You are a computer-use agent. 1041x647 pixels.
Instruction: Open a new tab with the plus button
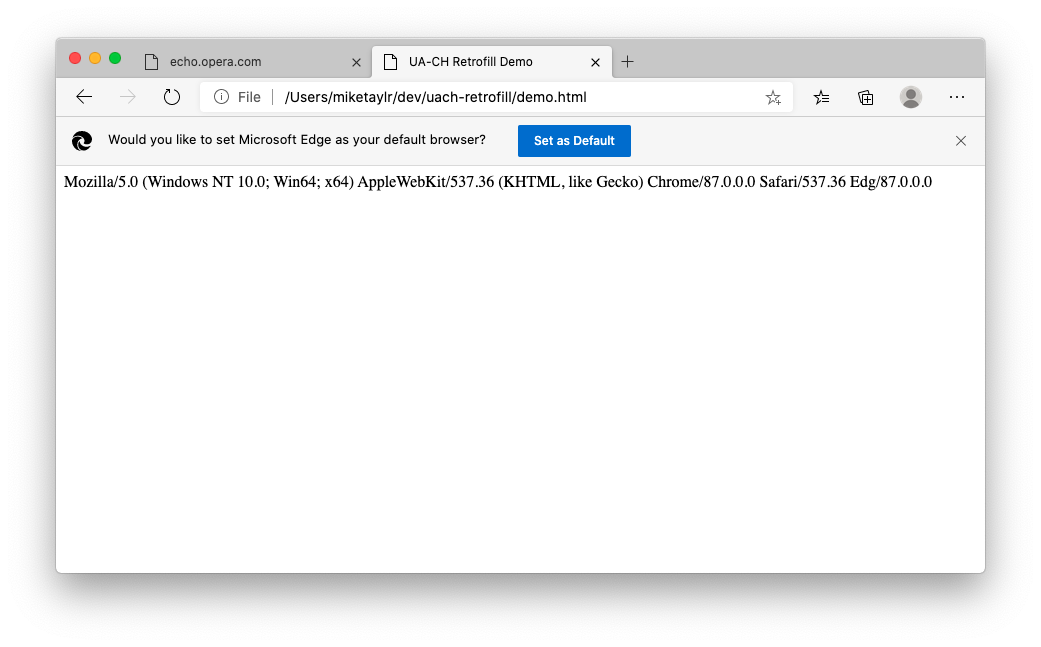point(628,61)
